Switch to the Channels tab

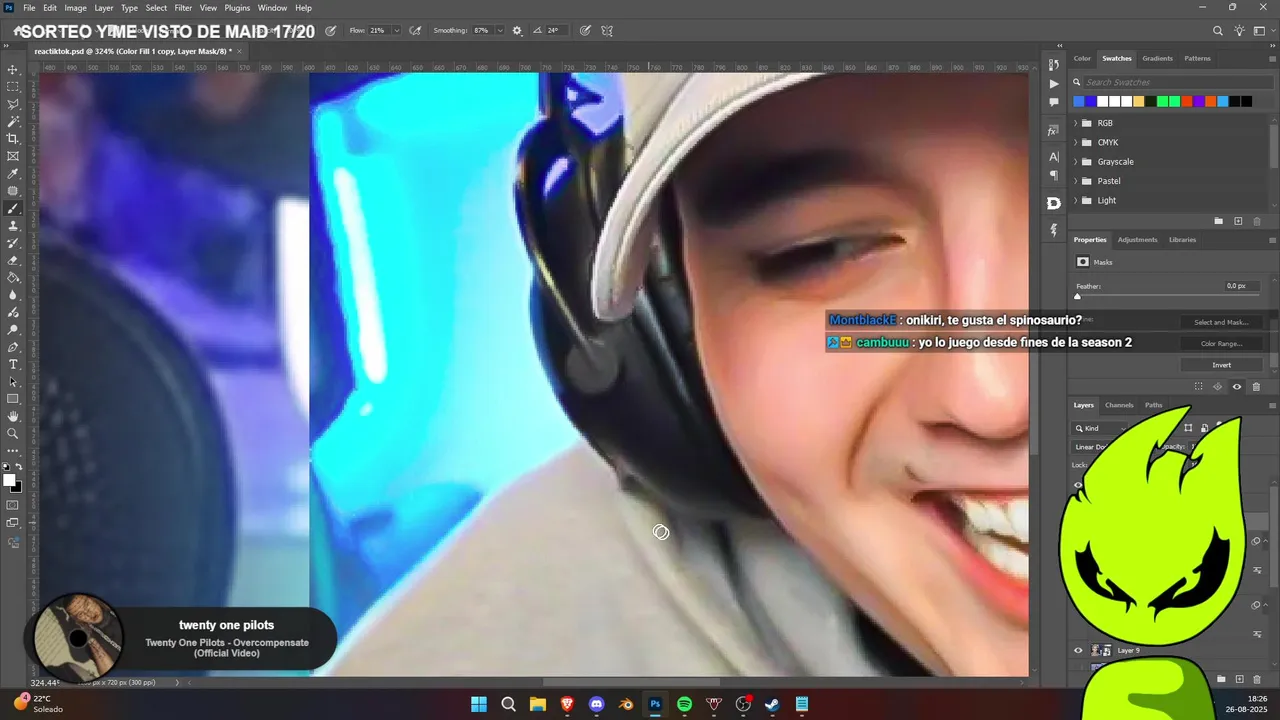(1119, 405)
